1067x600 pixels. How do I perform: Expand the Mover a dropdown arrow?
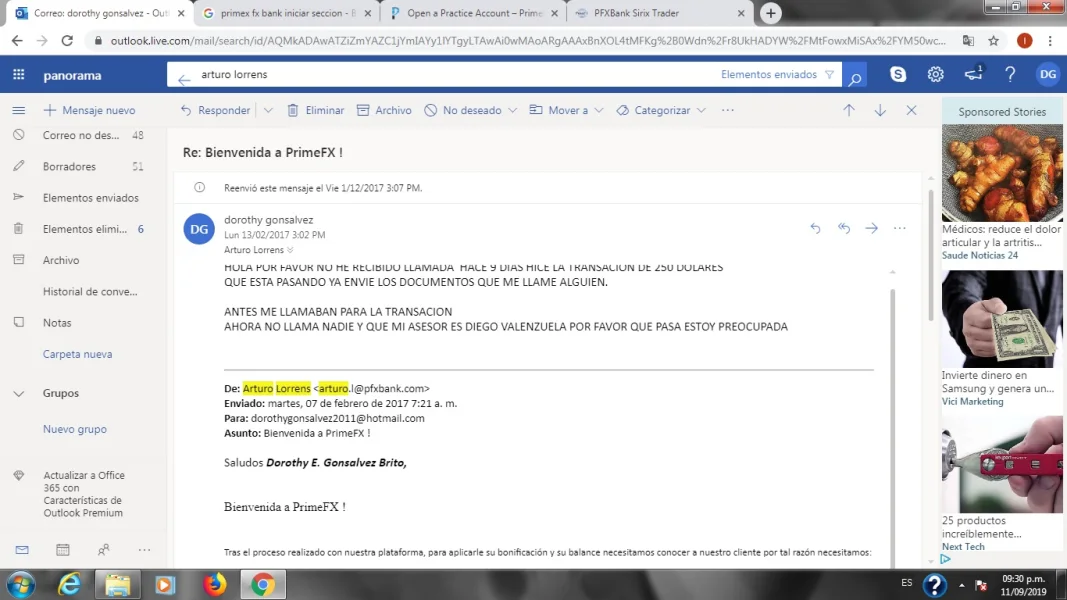tap(599, 110)
